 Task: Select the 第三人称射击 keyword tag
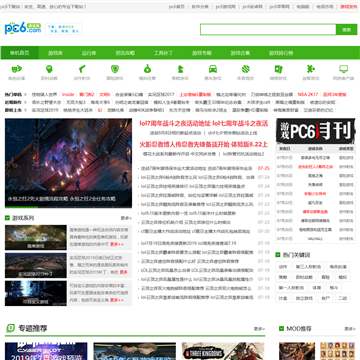(308, 267)
